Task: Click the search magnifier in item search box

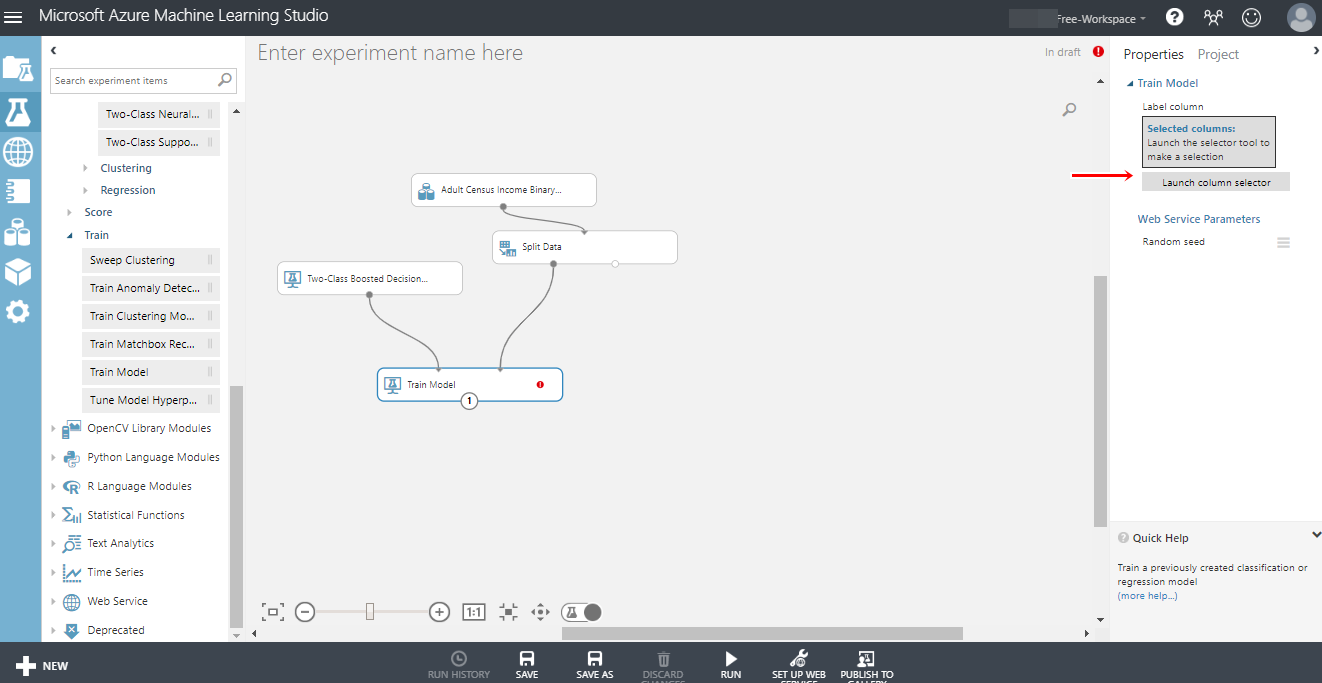Action: point(226,80)
